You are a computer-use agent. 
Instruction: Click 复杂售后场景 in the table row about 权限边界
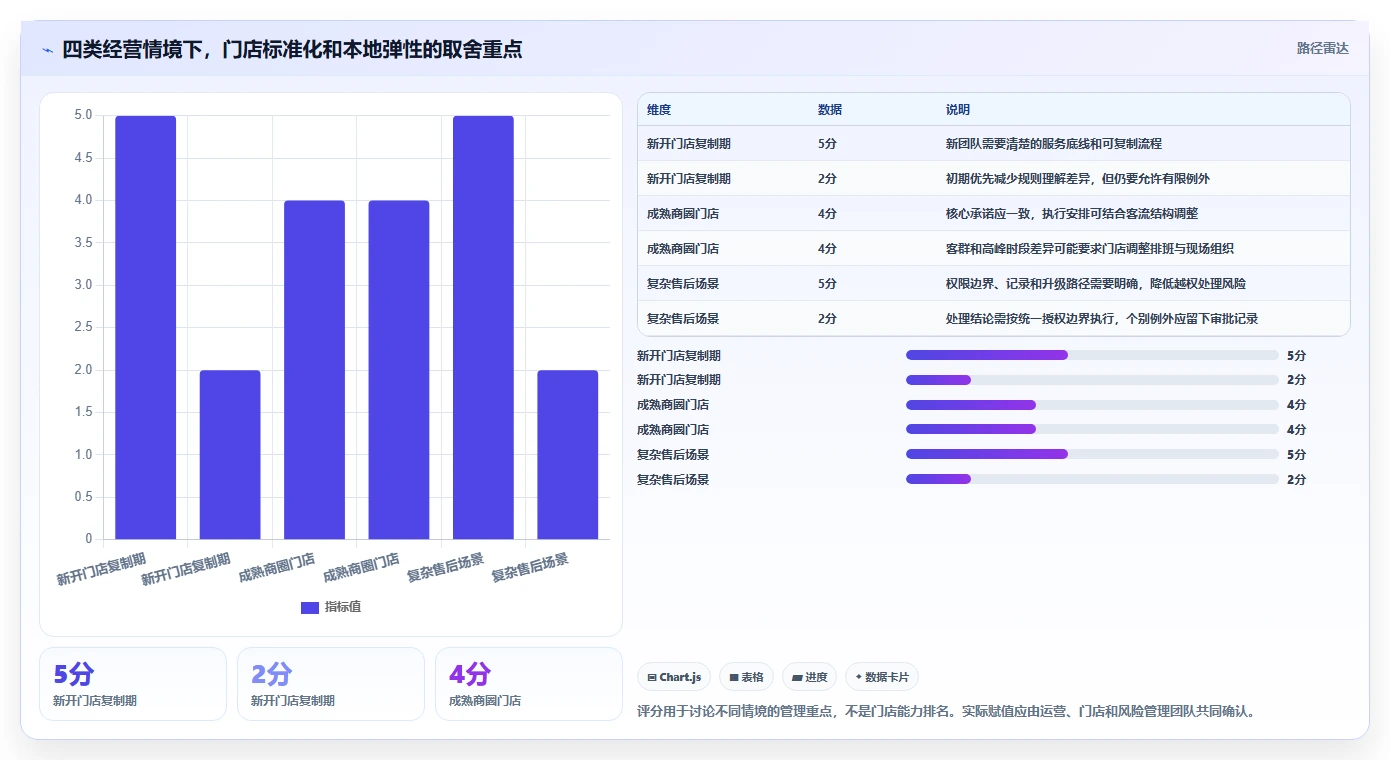coord(683,284)
